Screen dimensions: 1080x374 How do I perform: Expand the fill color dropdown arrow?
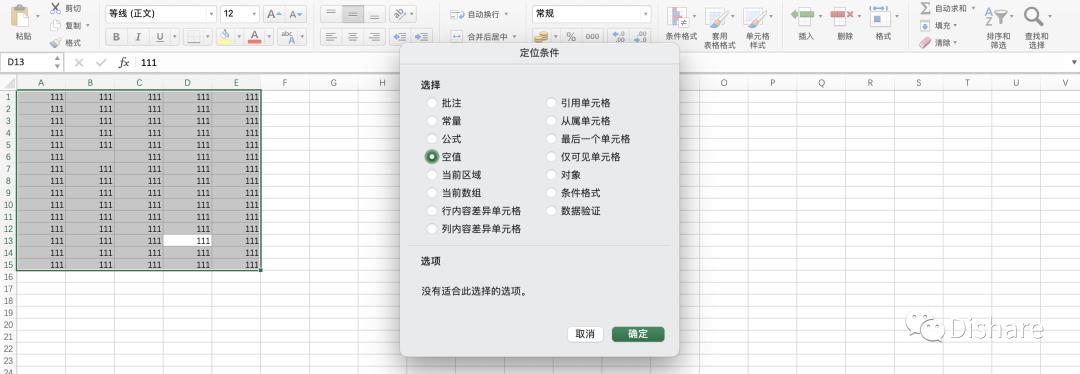coord(239,37)
